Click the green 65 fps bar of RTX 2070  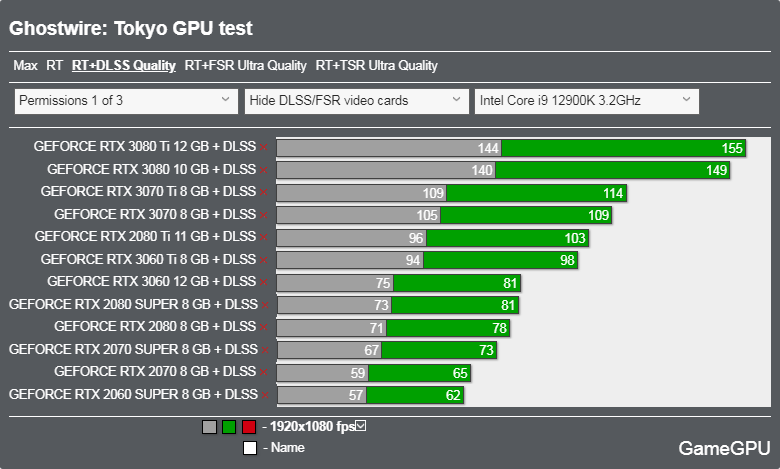pos(420,373)
